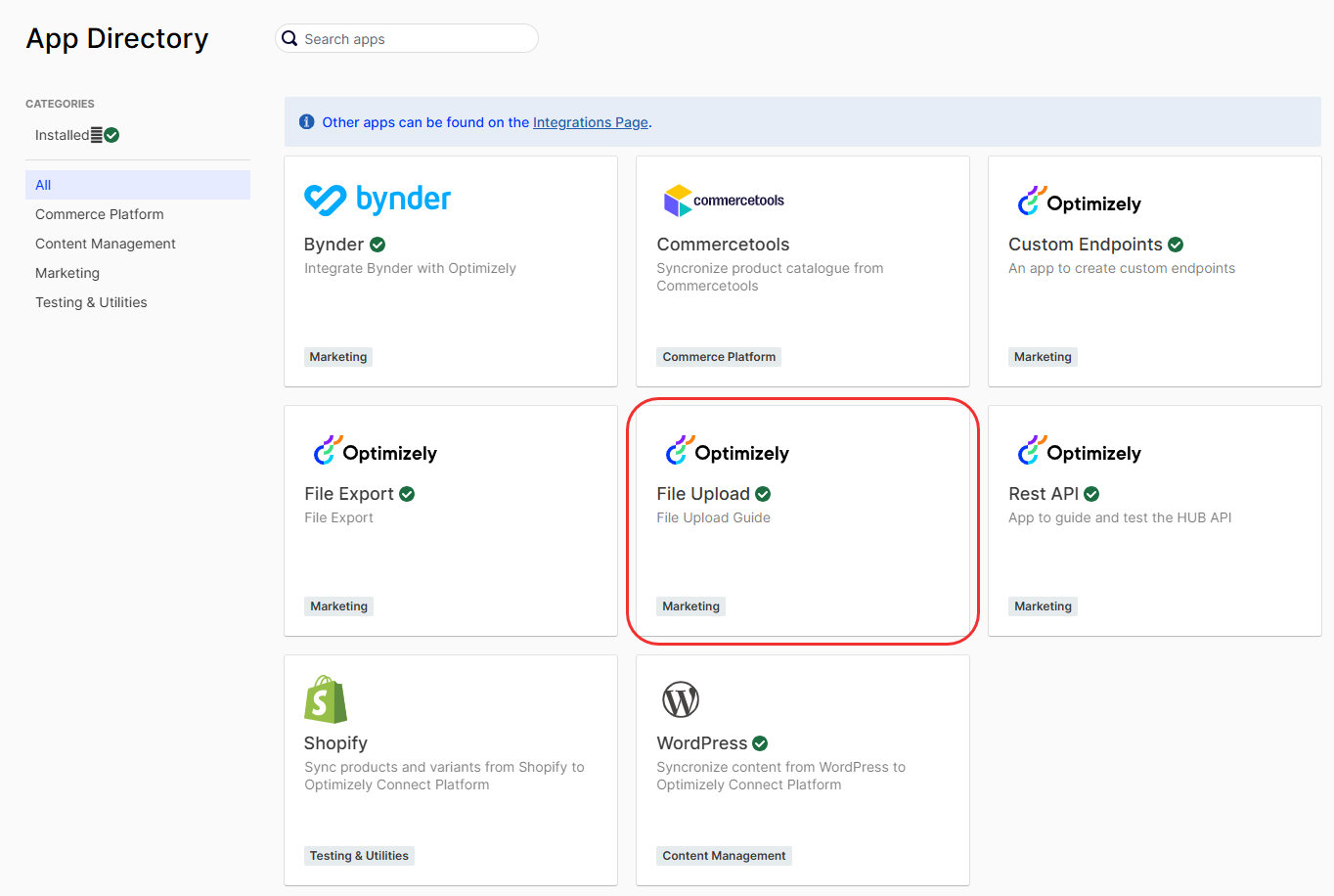Open the Integrations Page link
Viewport: 1334px width, 896px height.
click(x=591, y=122)
